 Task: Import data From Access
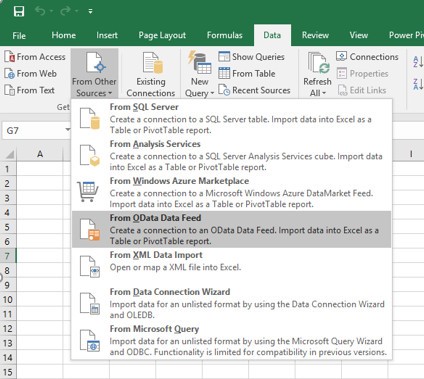pos(35,57)
